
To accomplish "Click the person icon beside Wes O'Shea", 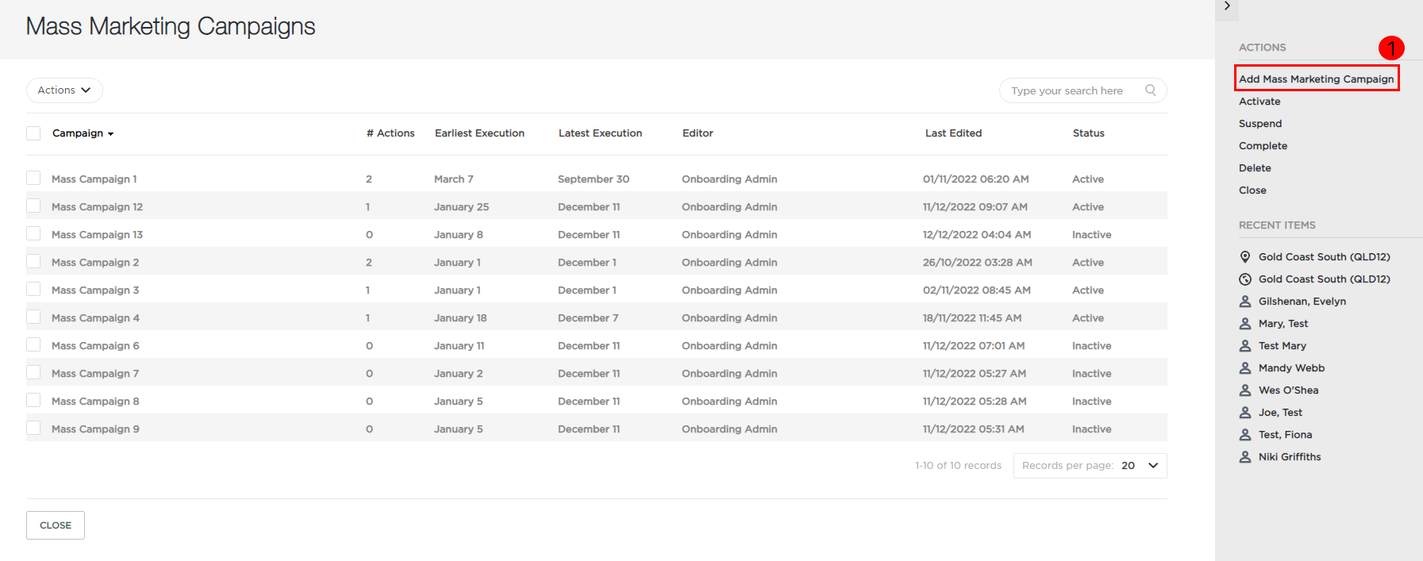I will [1245, 390].
